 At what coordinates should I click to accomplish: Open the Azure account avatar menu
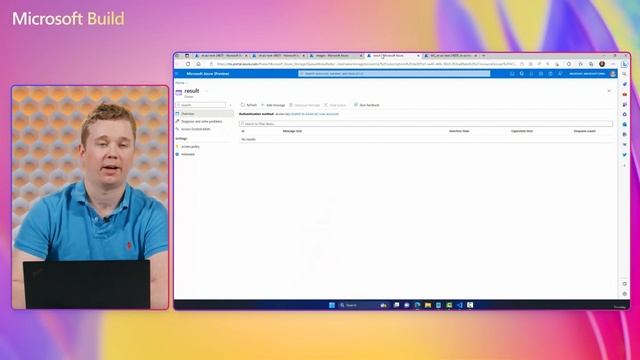613,74
